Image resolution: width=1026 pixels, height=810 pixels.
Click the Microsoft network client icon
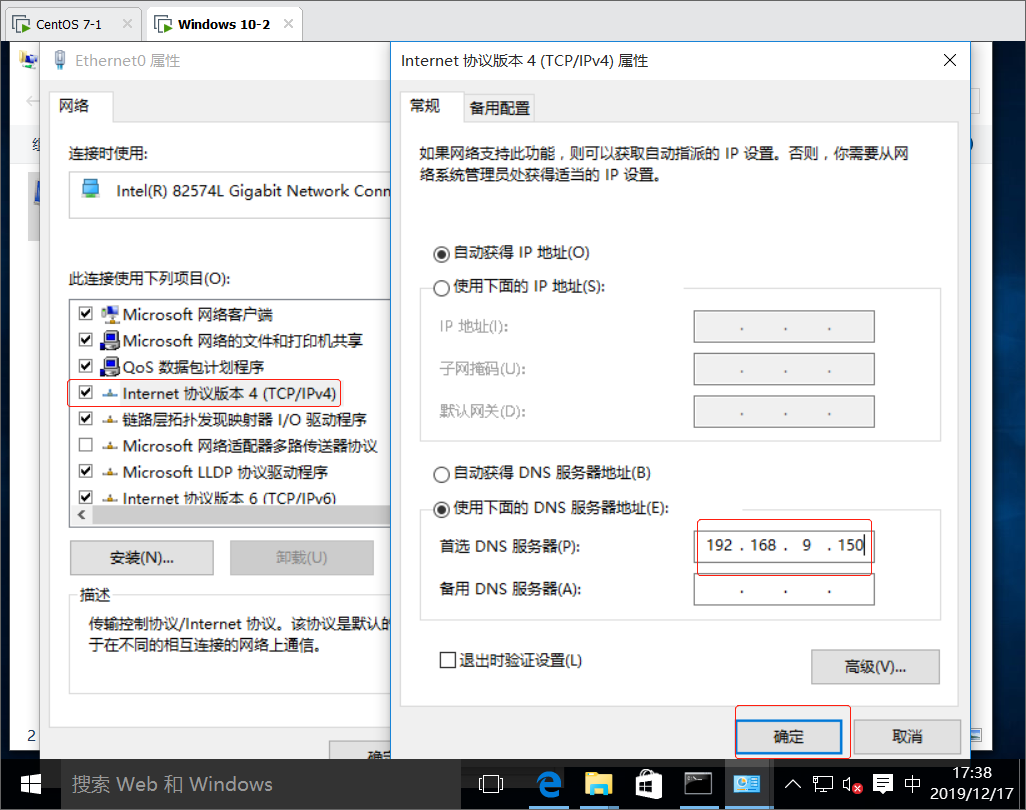point(110,314)
